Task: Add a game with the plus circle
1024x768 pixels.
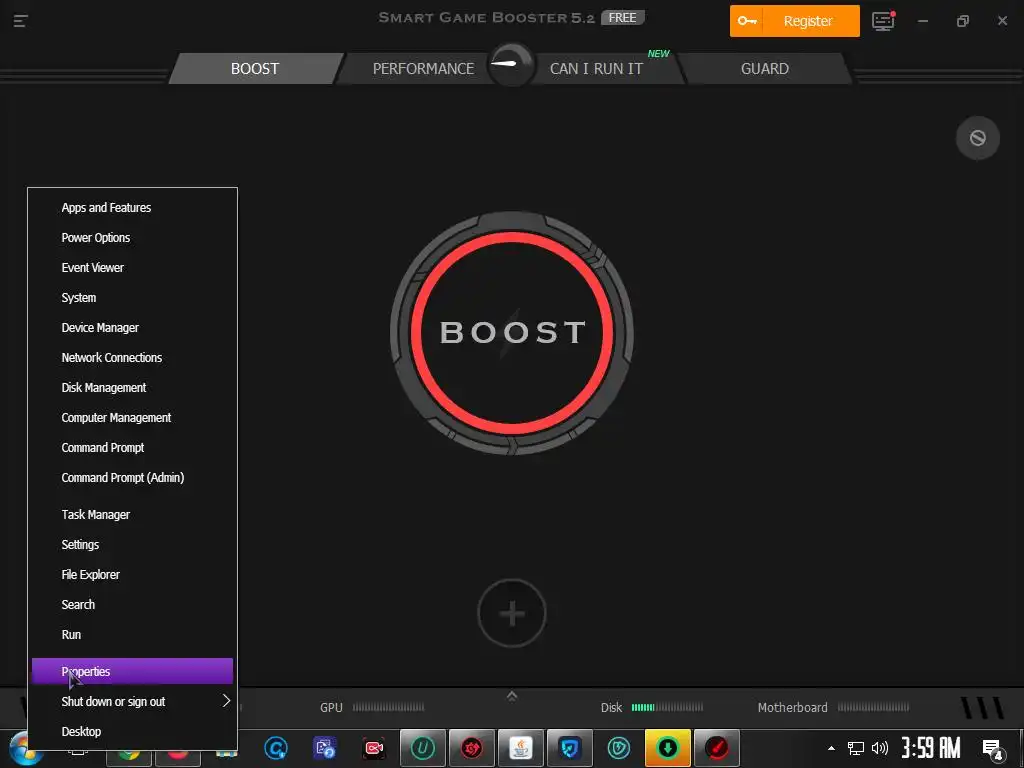Action: (511, 613)
